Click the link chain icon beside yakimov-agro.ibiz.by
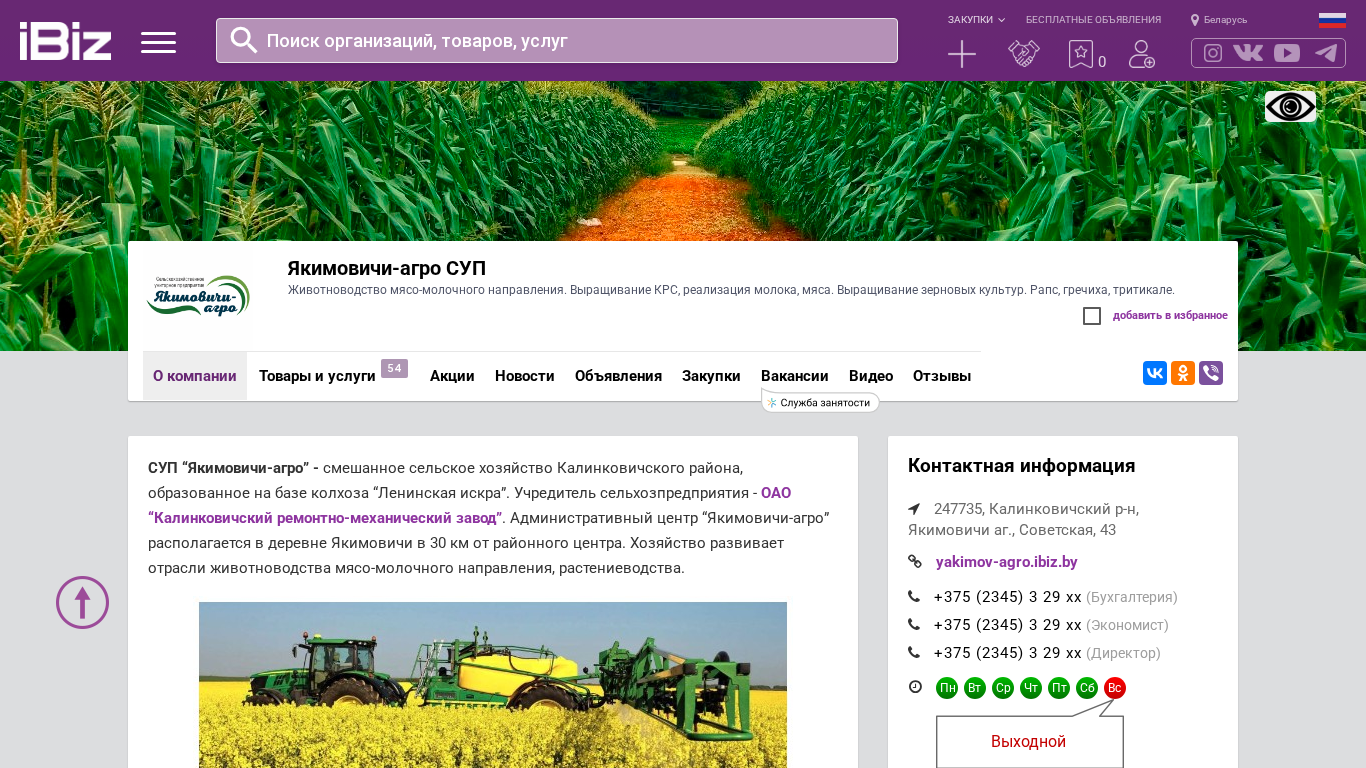 [x=914, y=561]
